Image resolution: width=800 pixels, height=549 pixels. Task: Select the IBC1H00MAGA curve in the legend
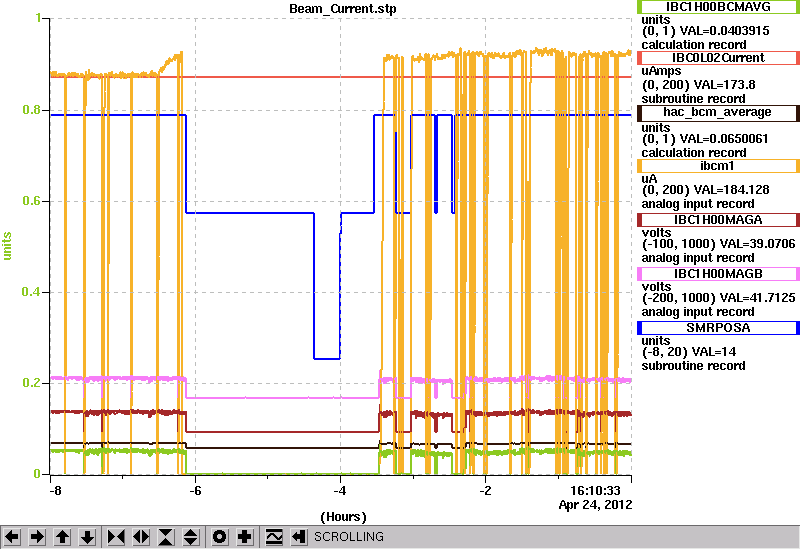point(717,220)
